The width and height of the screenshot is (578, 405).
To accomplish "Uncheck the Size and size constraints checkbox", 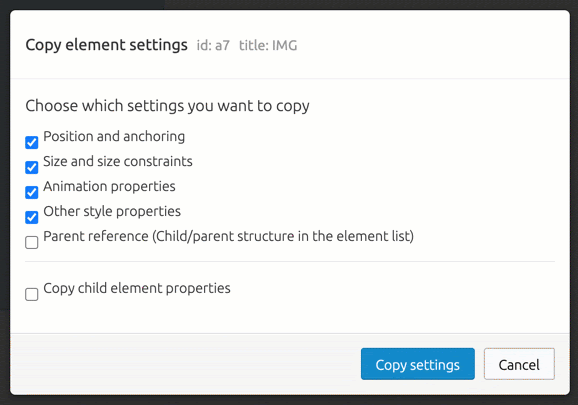I will pyautogui.click(x=32, y=167).
